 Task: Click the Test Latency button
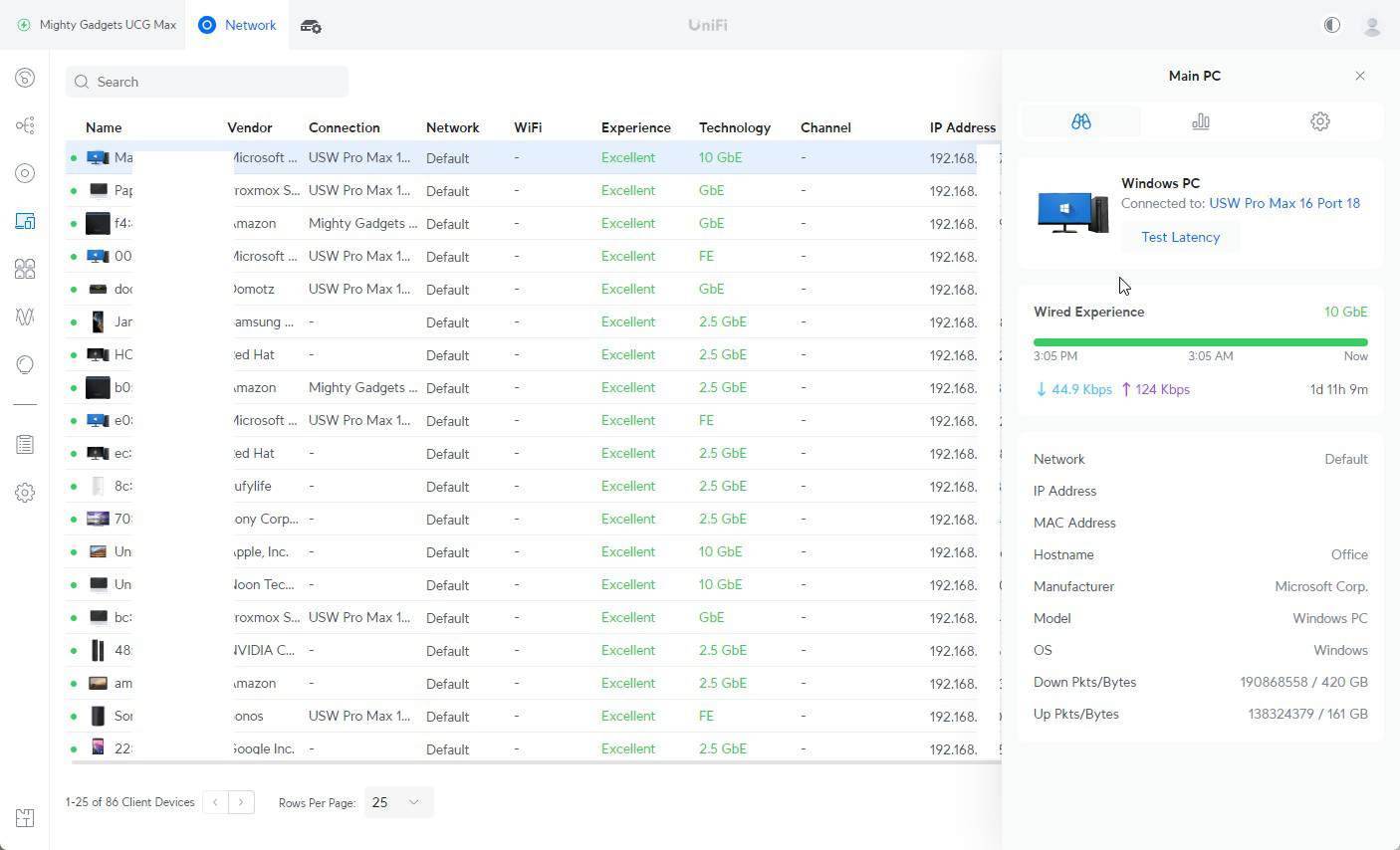(x=1180, y=237)
